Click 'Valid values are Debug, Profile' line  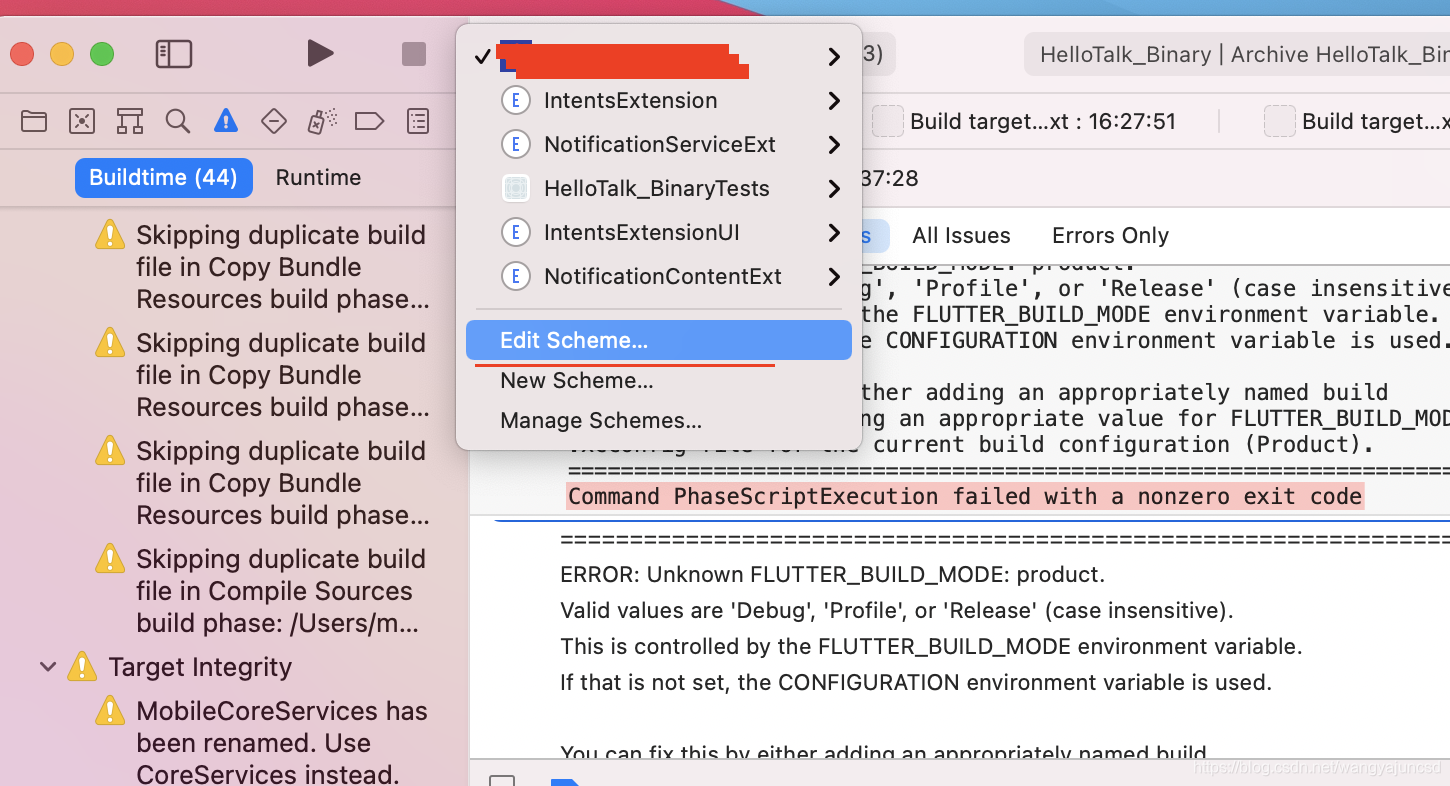897,611
